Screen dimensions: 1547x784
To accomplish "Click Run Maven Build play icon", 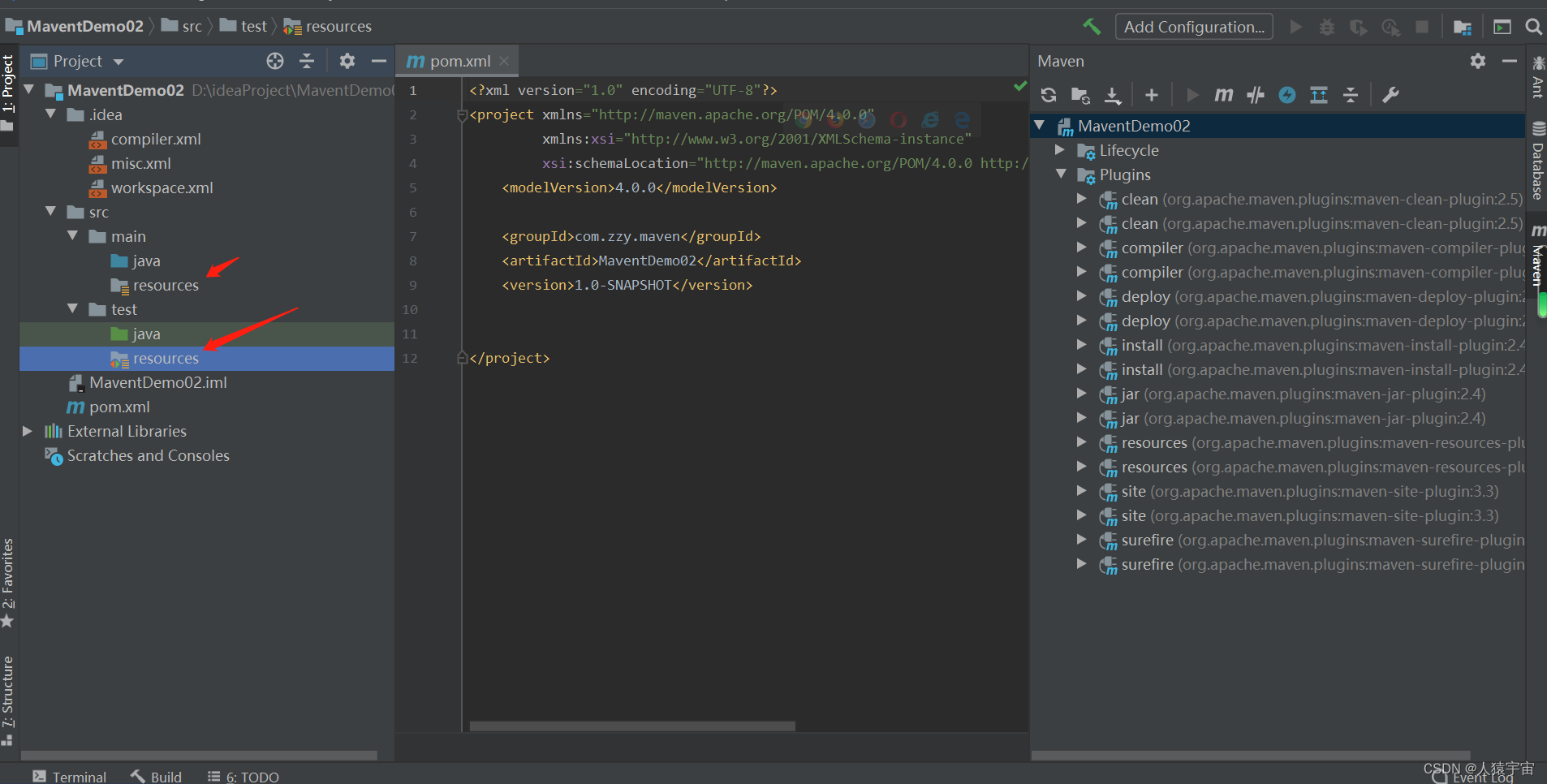I will tap(1192, 95).
